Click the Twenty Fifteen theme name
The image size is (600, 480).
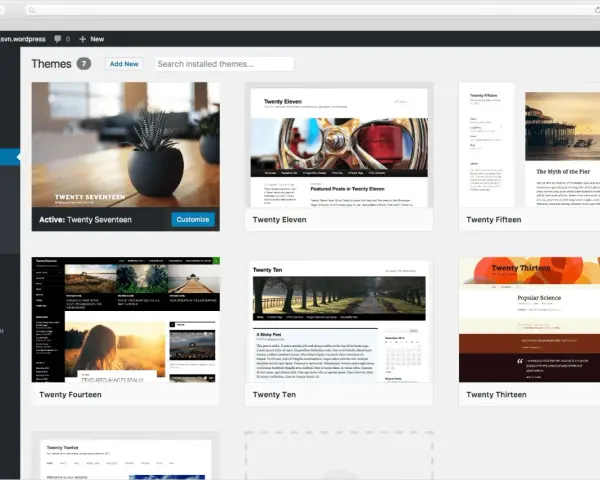pyautogui.click(x=494, y=220)
